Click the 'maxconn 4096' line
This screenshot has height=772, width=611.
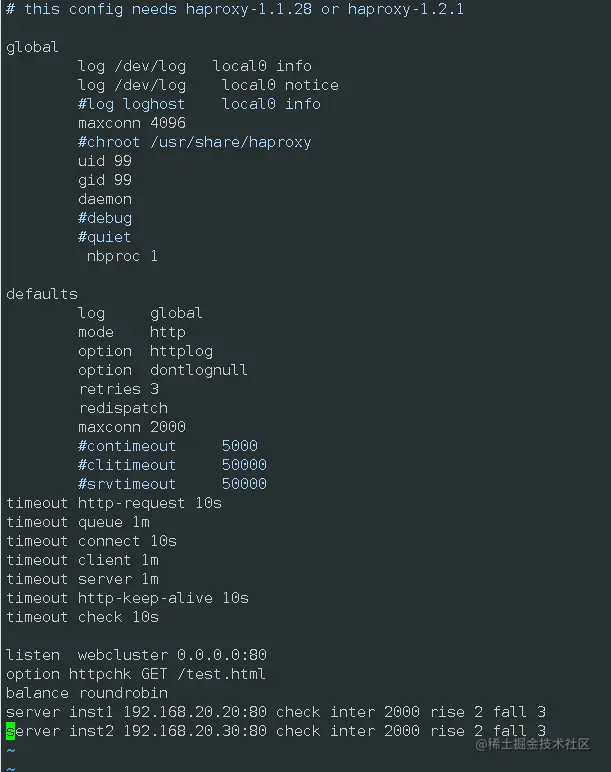tap(131, 123)
